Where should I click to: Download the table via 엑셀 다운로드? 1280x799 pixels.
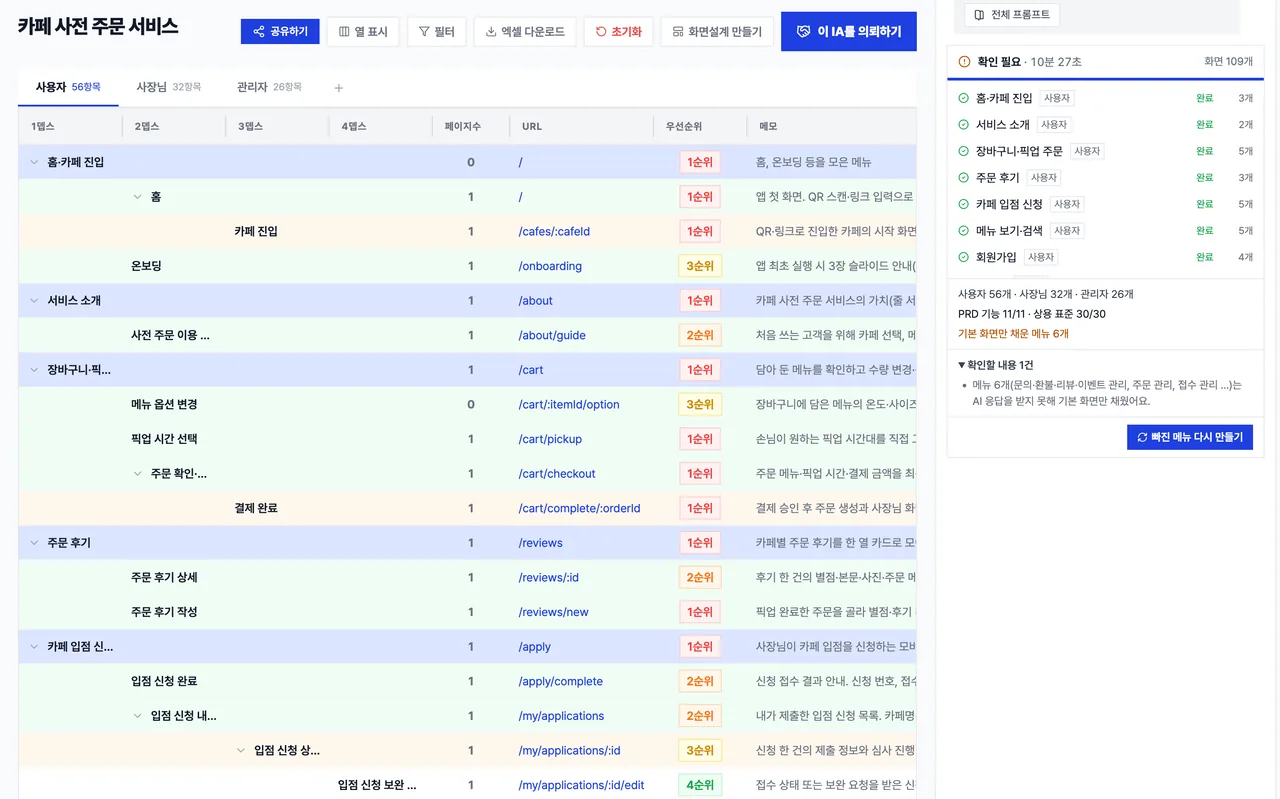click(525, 32)
